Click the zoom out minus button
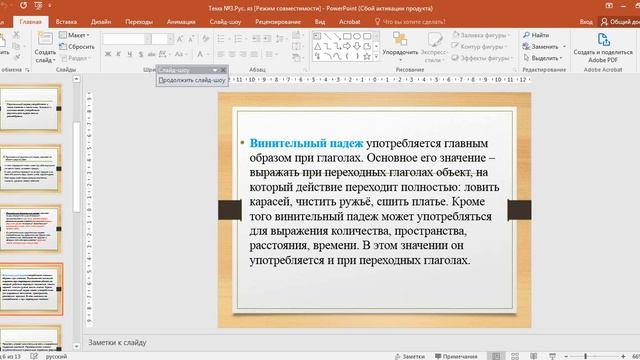 pos(566,356)
